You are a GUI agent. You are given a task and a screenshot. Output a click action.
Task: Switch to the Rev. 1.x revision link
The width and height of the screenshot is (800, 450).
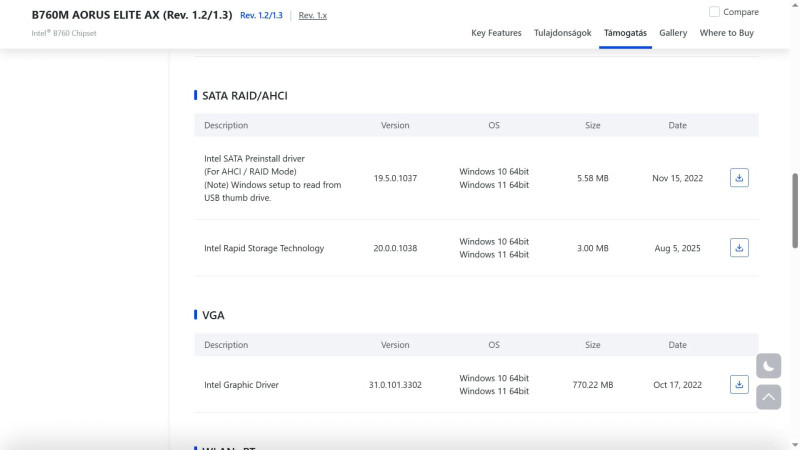coord(313,16)
